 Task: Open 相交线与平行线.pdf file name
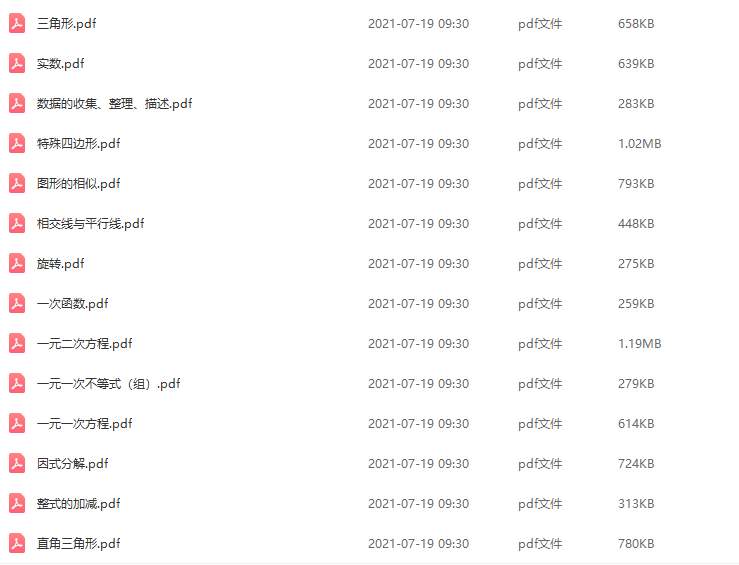pos(90,224)
